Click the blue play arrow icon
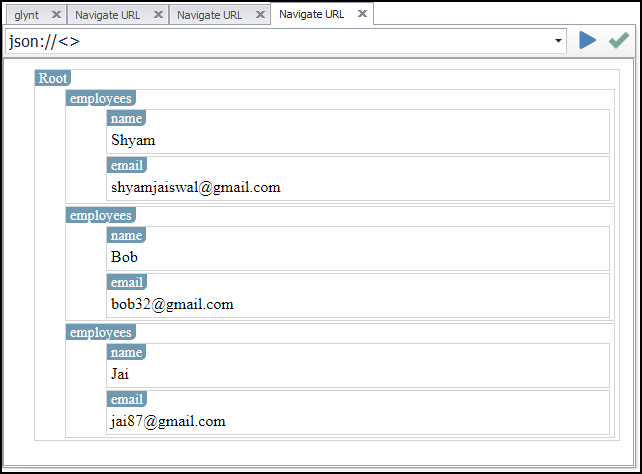Viewport: 642px width, 474px height. tap(587, 40)
